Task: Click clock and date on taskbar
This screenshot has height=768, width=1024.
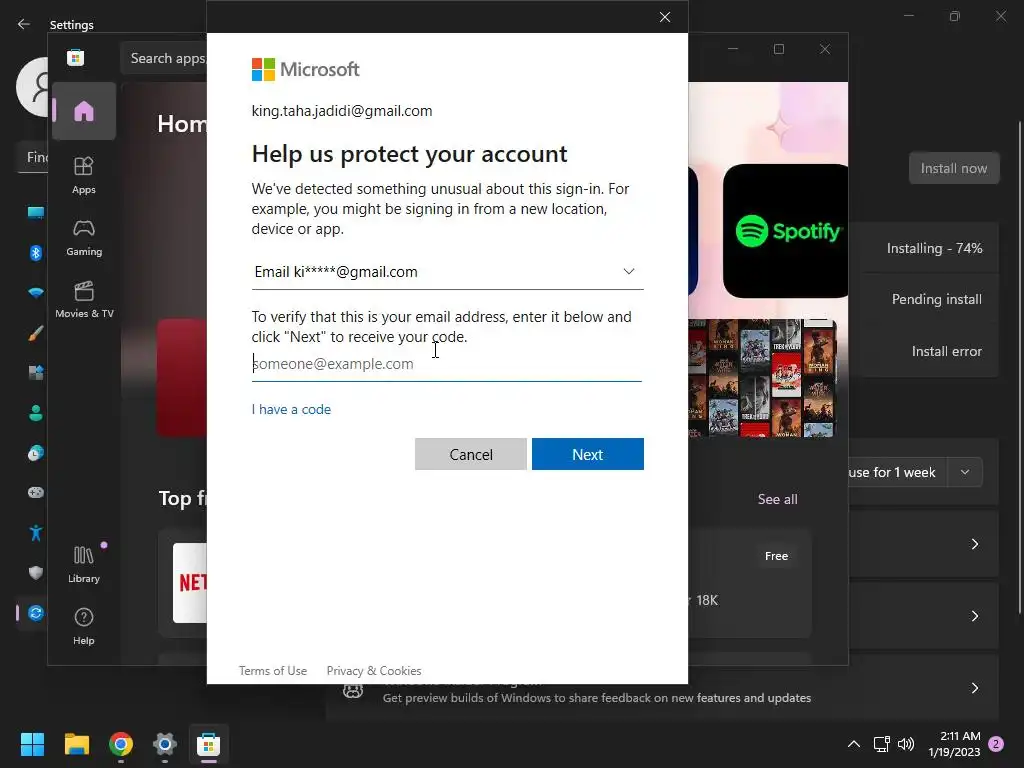Action: [x=954, y=744]
